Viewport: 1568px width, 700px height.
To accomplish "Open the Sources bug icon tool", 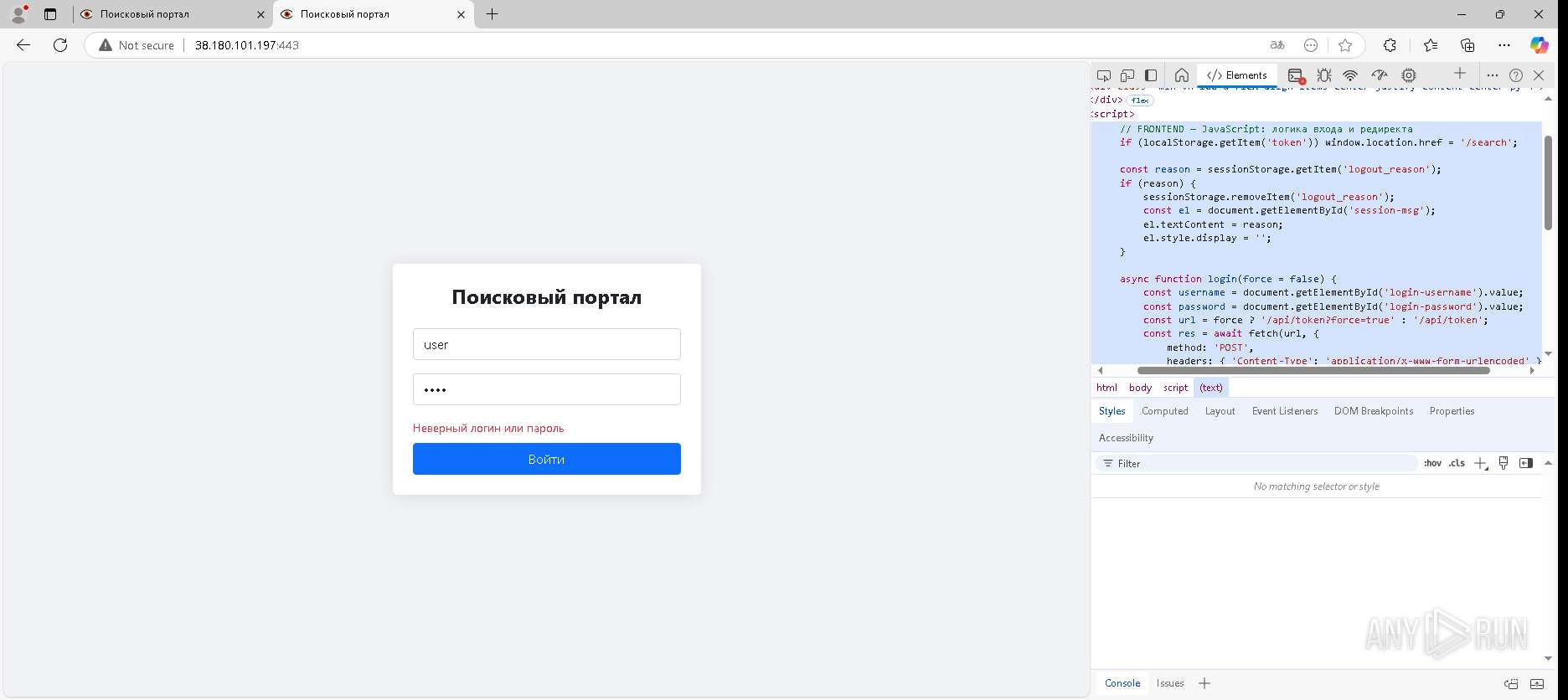I will point(1324,75).
